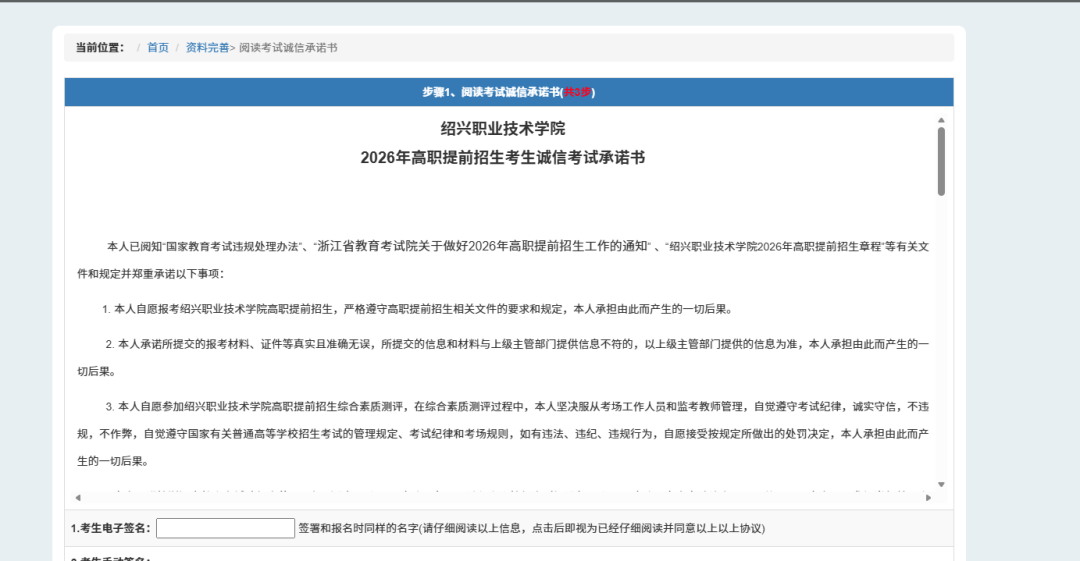Open the 首页 breadcrumb link
1080x561 pixels.
tap(158, 48)
